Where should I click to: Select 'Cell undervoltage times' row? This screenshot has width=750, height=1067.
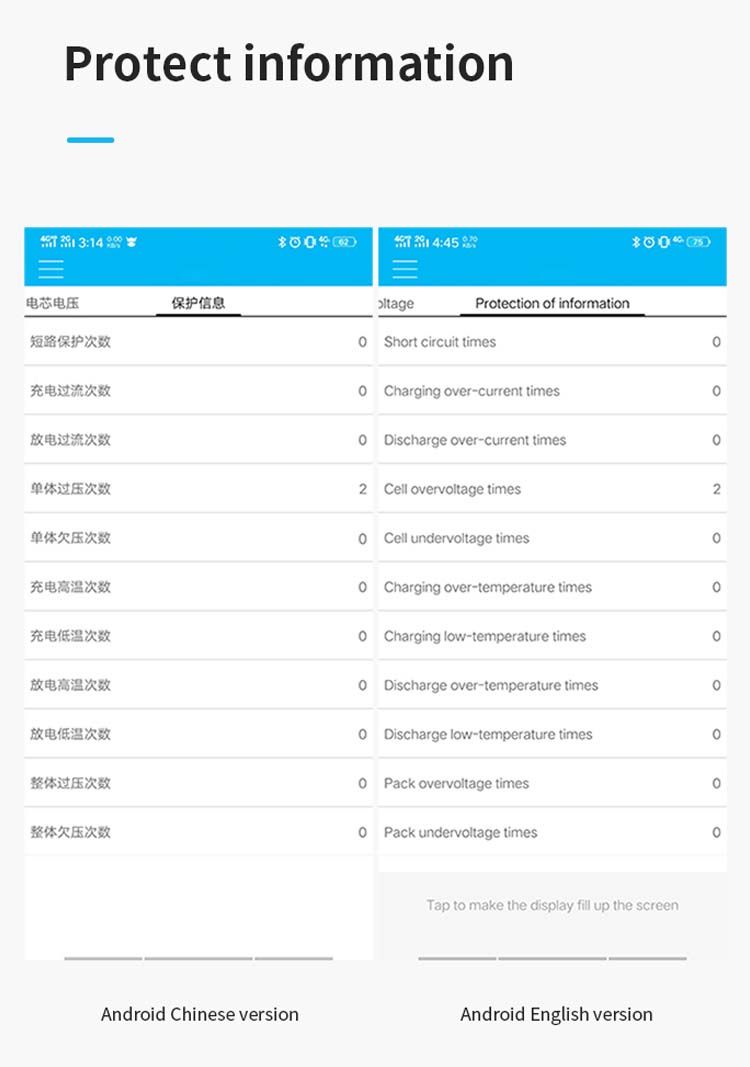pos(552,538)
